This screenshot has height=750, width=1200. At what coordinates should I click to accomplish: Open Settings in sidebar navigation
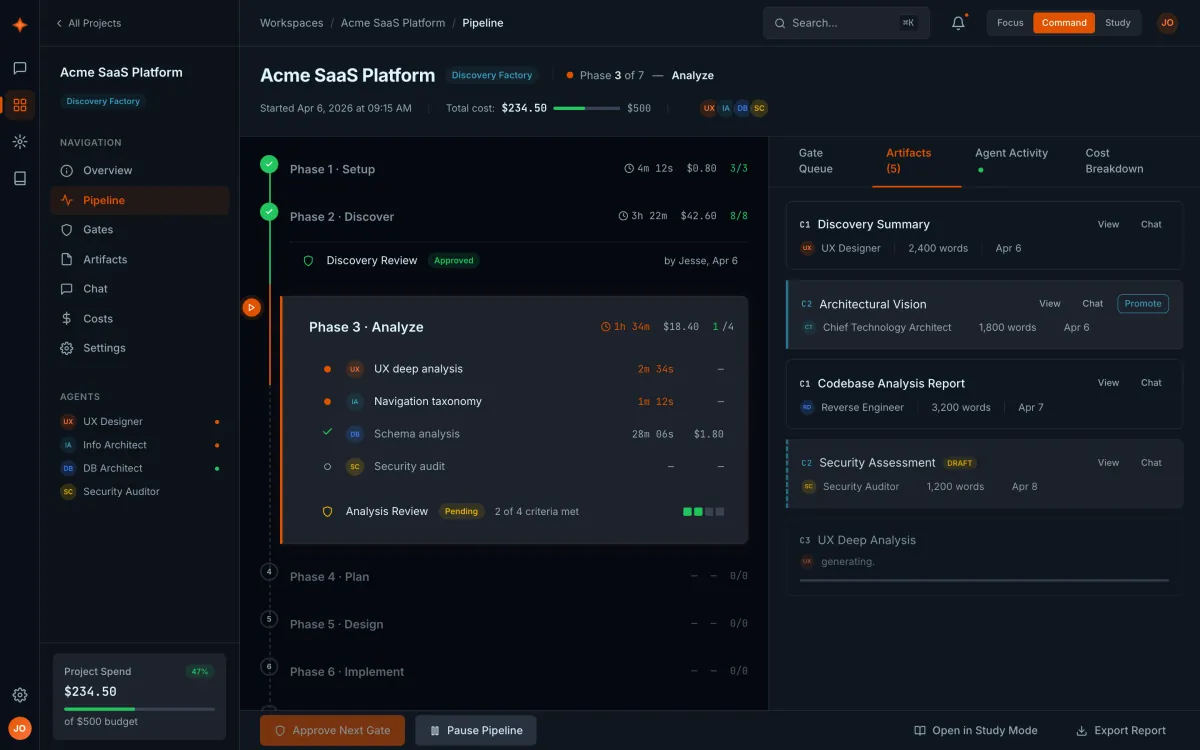(x=140, y=348)
